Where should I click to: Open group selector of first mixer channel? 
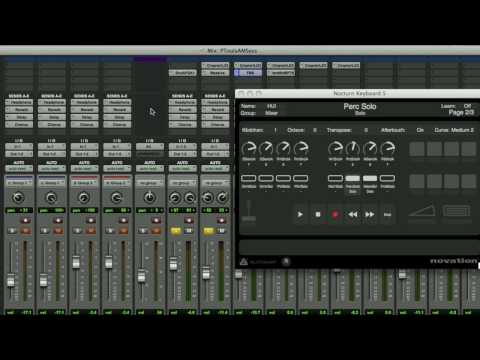click(19, 183)
